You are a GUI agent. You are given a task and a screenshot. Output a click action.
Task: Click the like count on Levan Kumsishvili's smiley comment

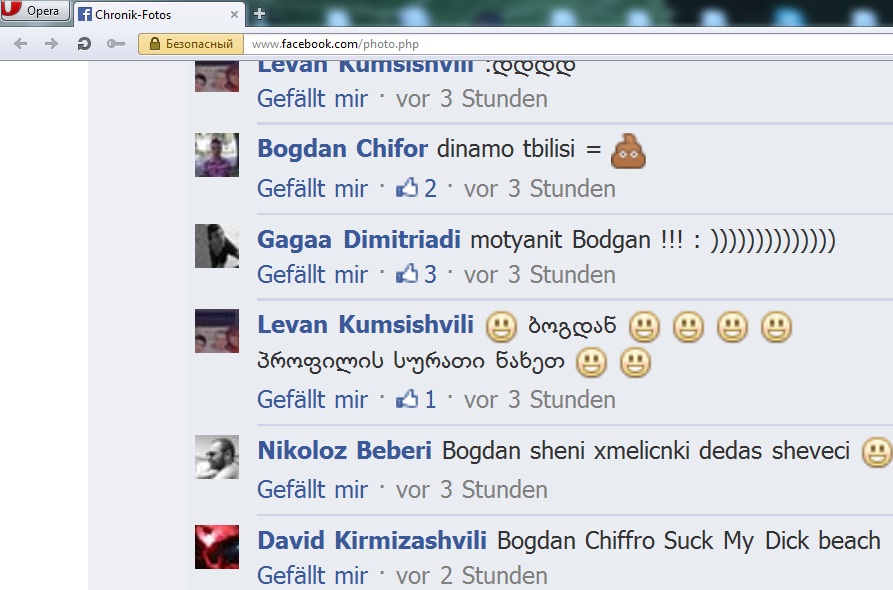coord(416,400)
